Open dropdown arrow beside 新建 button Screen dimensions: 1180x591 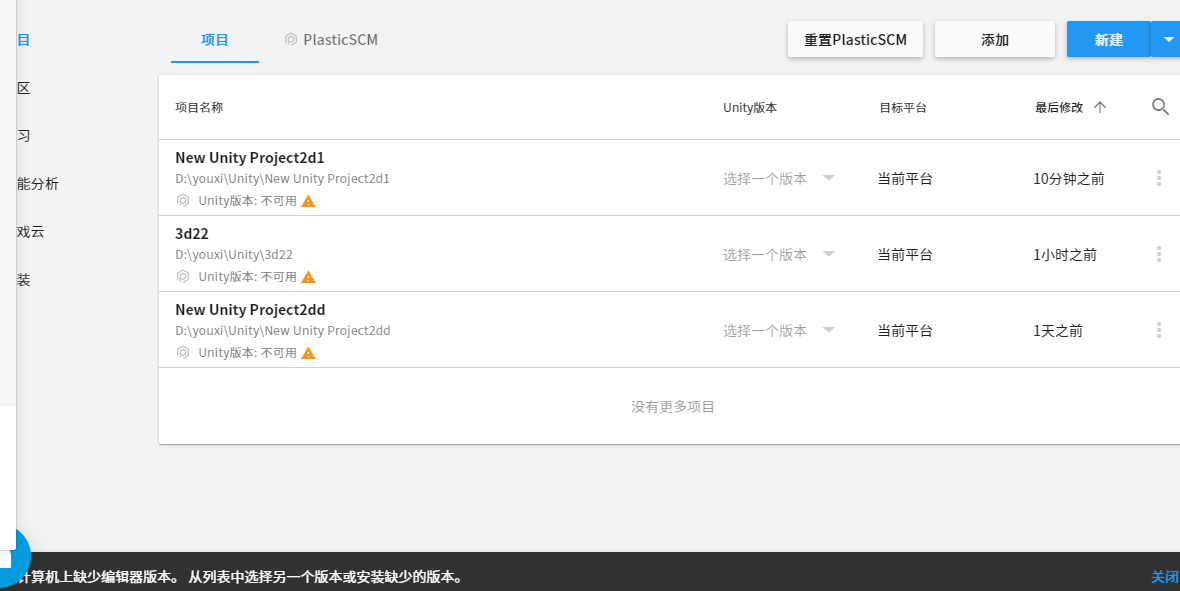pos(1167,39)
